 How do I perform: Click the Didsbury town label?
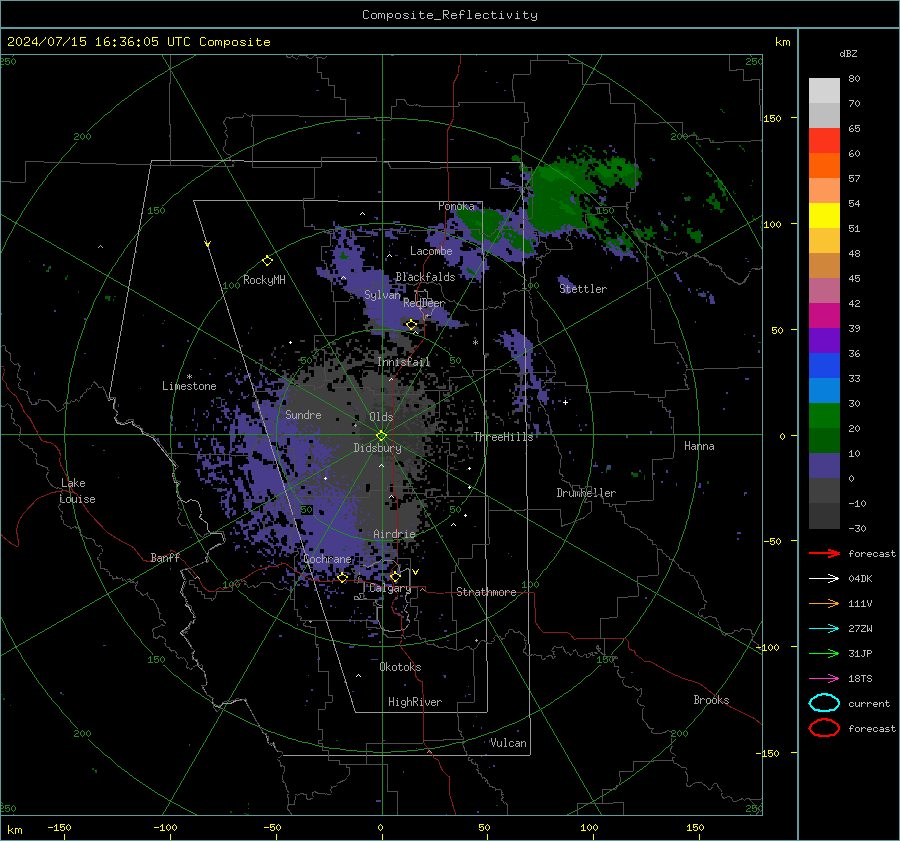[x=378, y=448]
